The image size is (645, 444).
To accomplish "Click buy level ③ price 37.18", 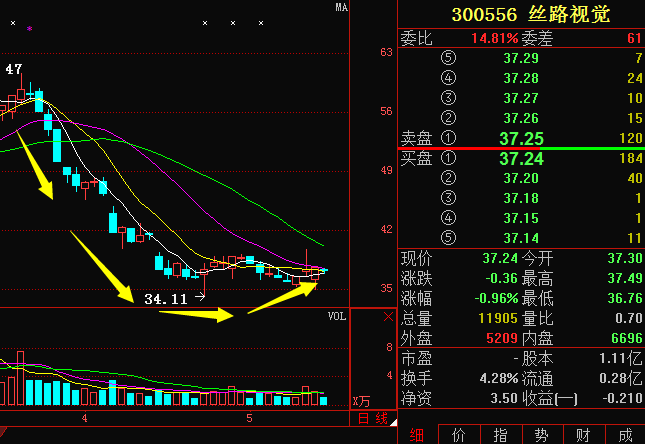I will coord(521,198).
